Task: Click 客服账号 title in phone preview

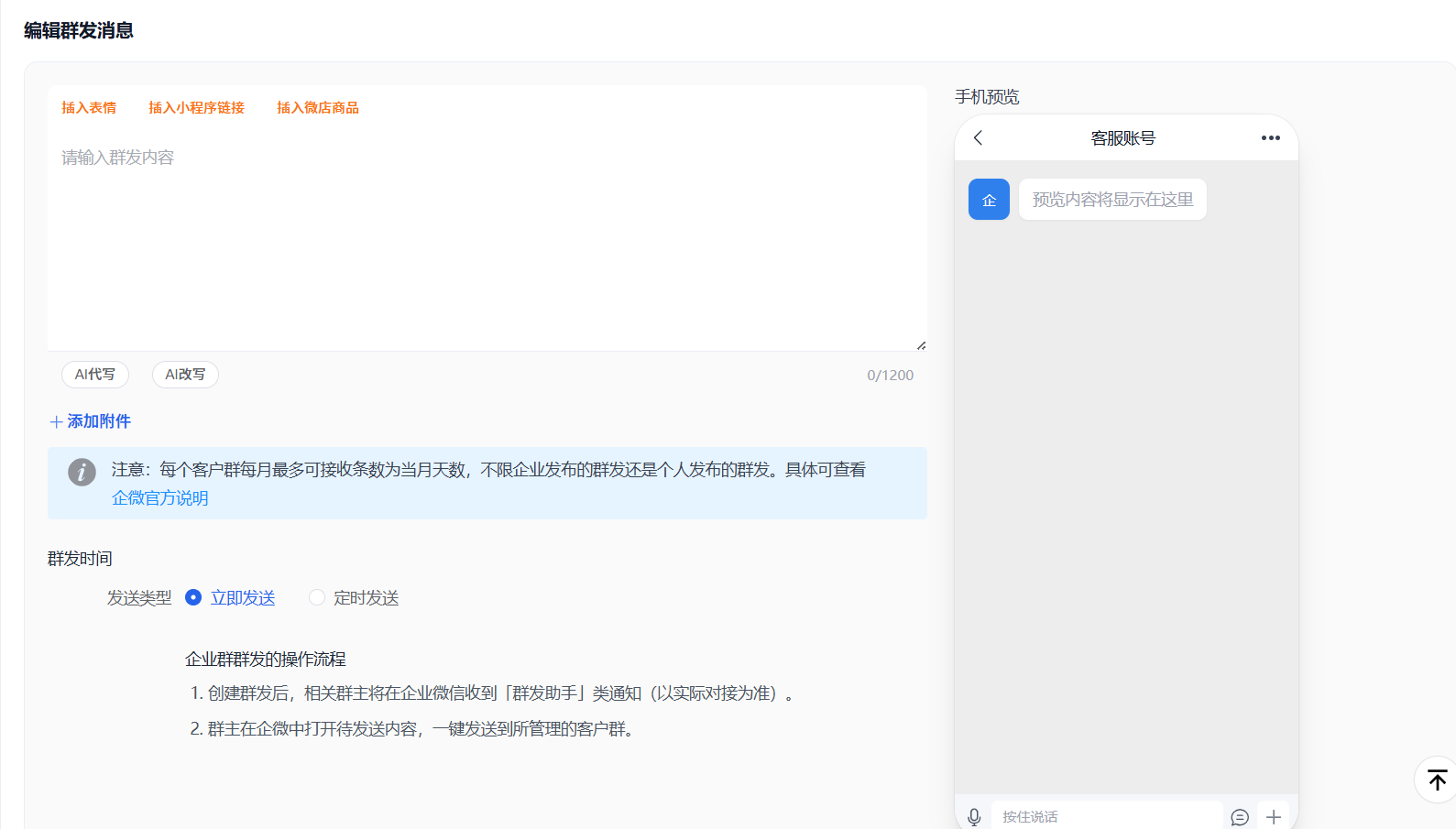Action: click(1122, 138)
